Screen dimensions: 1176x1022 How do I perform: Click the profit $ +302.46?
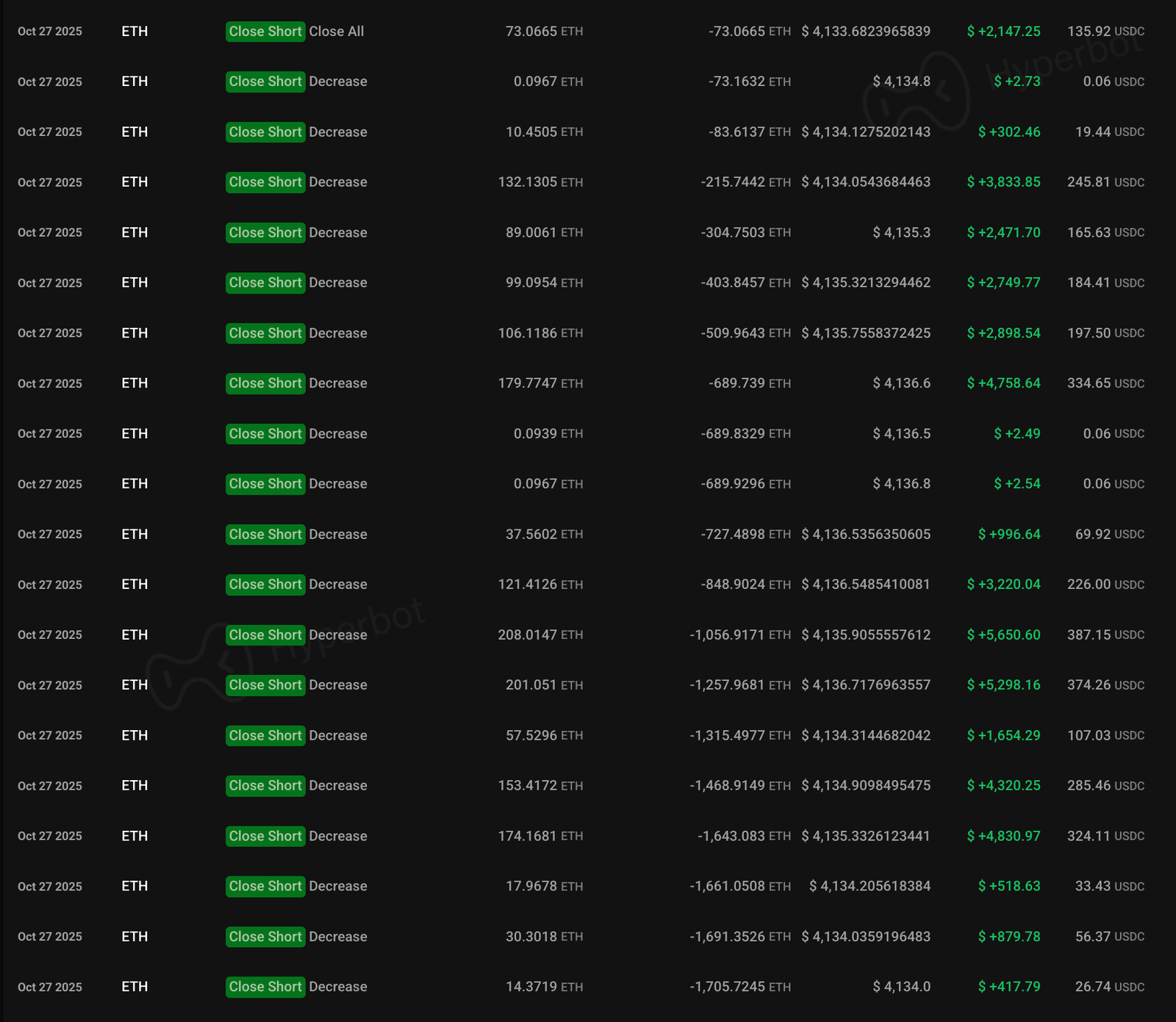click(x=1009, y=132)
